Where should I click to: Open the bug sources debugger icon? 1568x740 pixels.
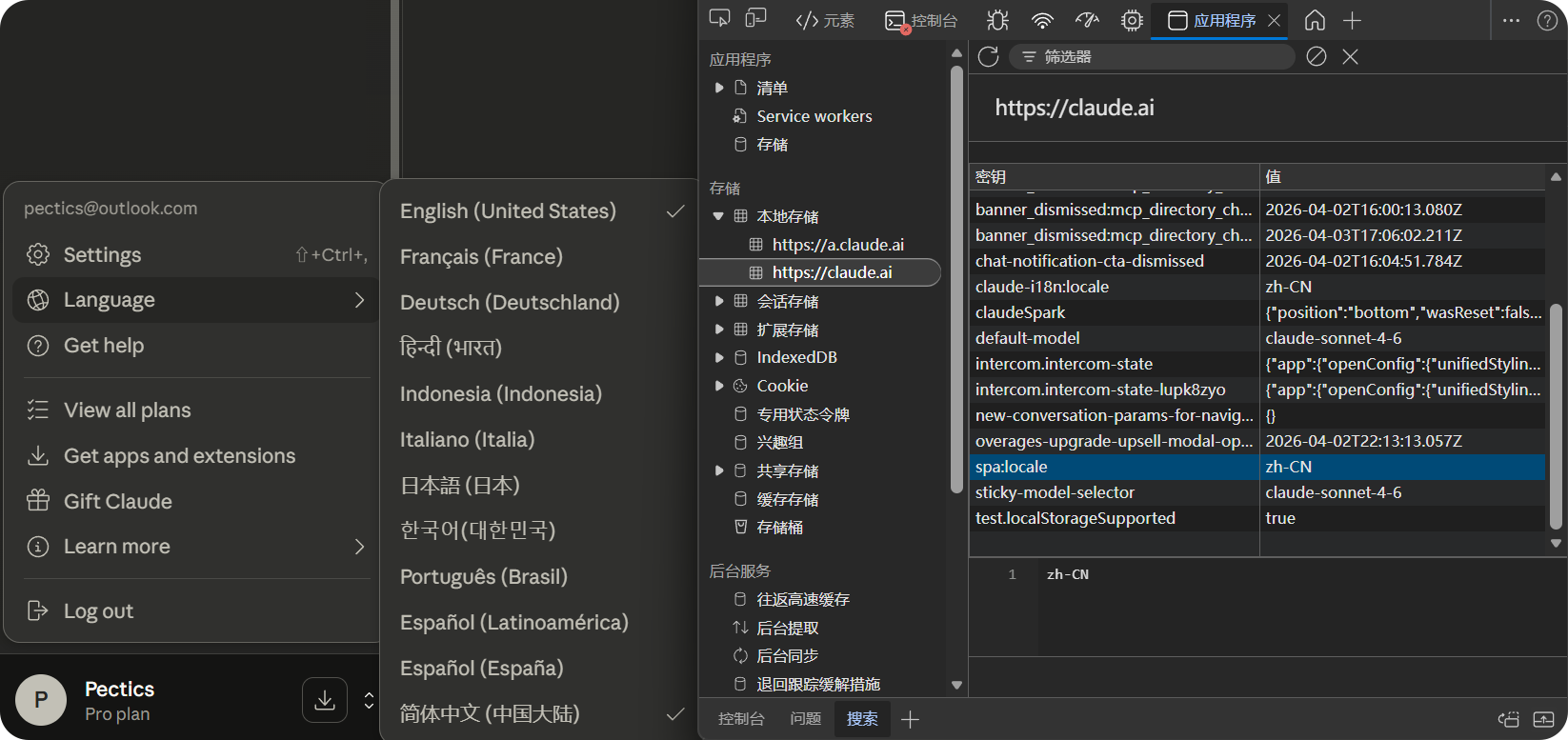(997, 20)
